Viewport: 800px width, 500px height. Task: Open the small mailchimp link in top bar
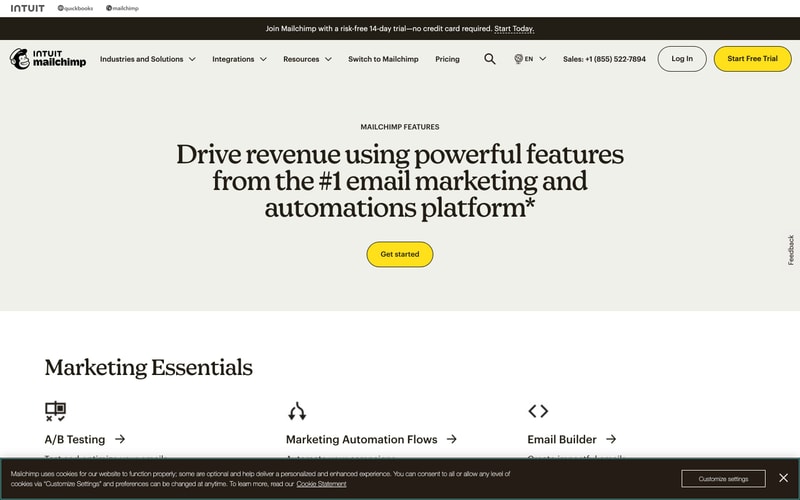[x=122, y=8]
